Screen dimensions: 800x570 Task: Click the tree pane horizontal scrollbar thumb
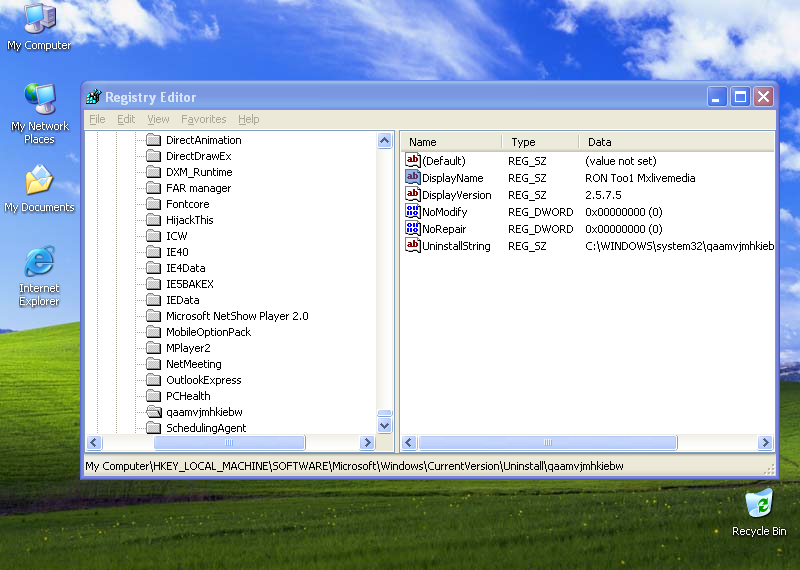pos(230,442)
